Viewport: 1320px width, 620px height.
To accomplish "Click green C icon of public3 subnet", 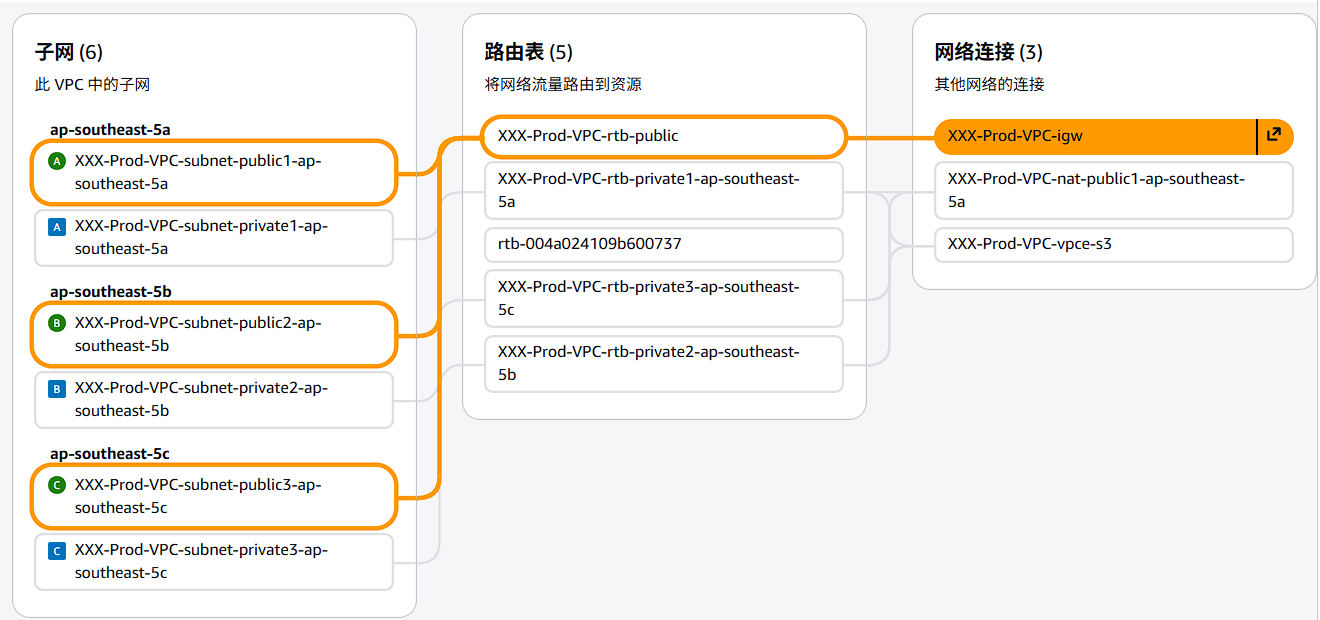I will tap(57, 485).
